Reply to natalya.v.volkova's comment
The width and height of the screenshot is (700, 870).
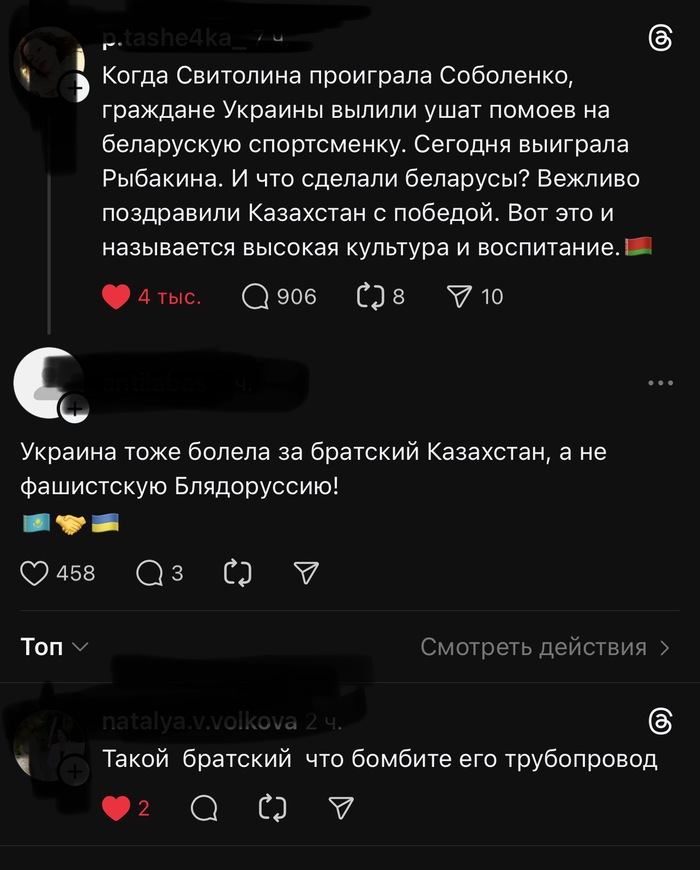click(x=204, y=808)
